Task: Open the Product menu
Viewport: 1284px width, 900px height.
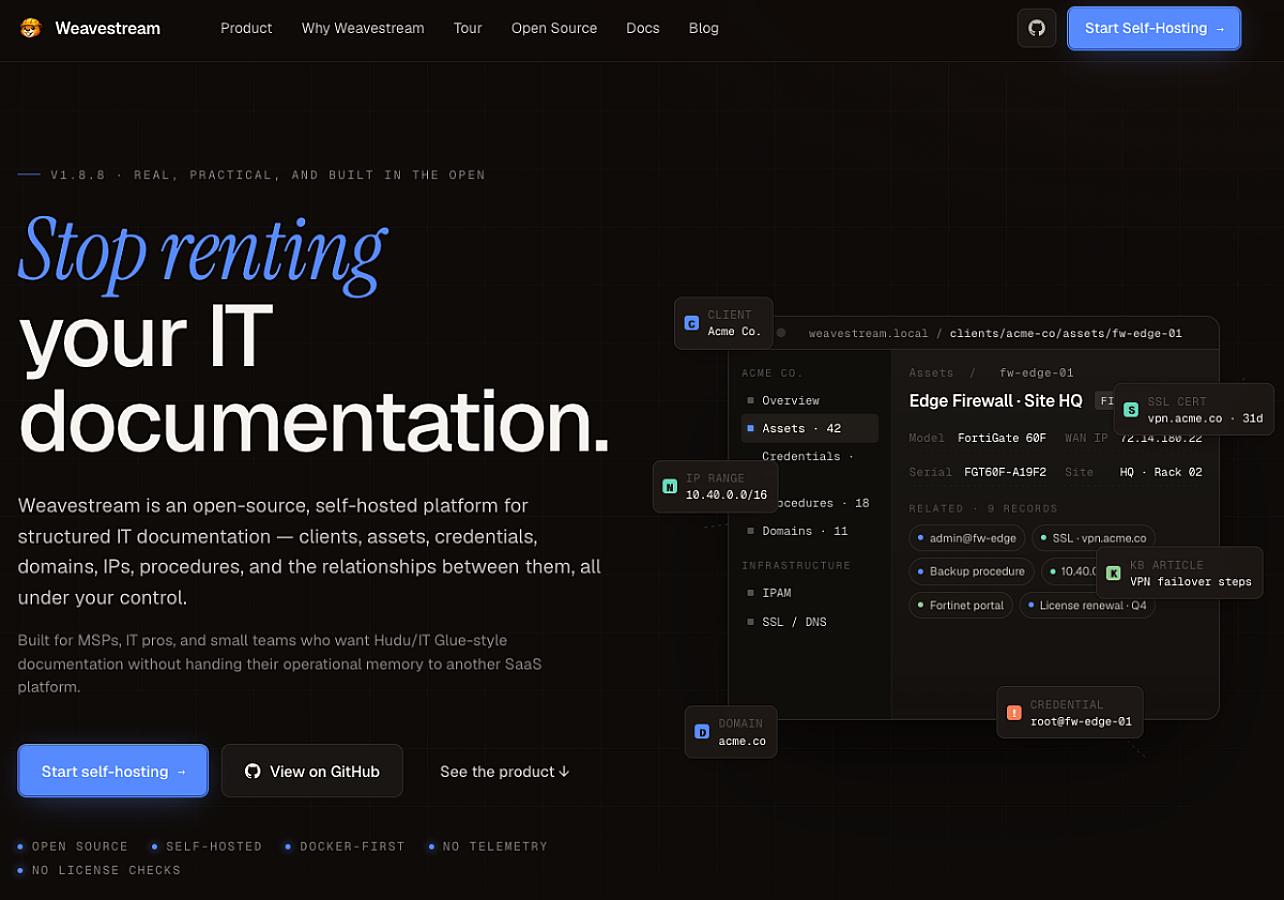Action: coord(246,28)
